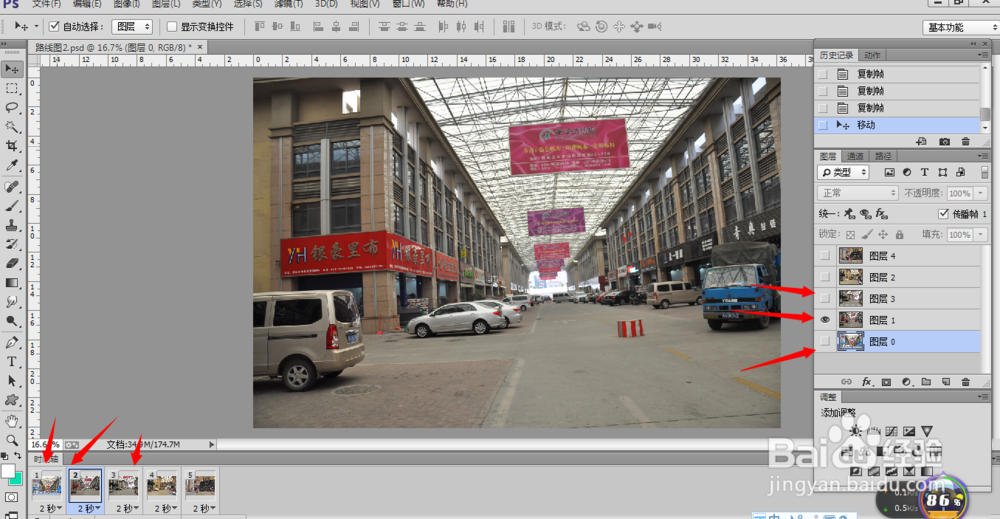Select the Crop tool

tap(11, 146)
